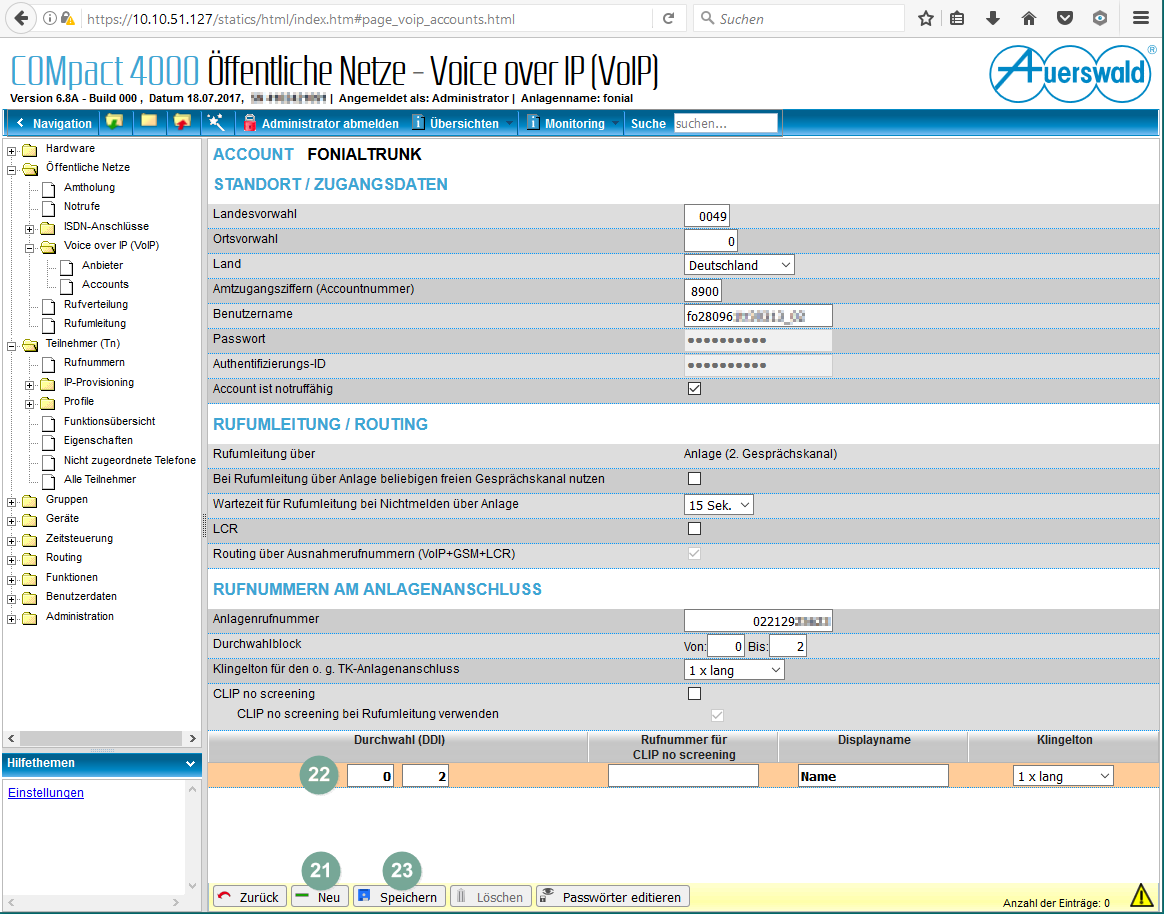Open the Land dropdown showing Deutschland
The image size is (1164, 914).
pyautogui.click(x=739, y=265)
